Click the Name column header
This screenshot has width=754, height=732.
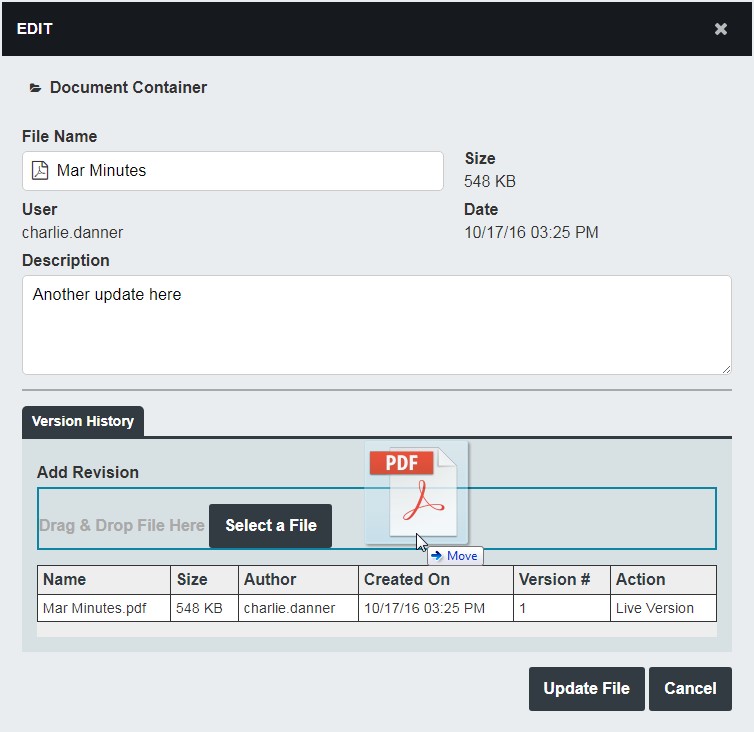[x=65, y=580]
